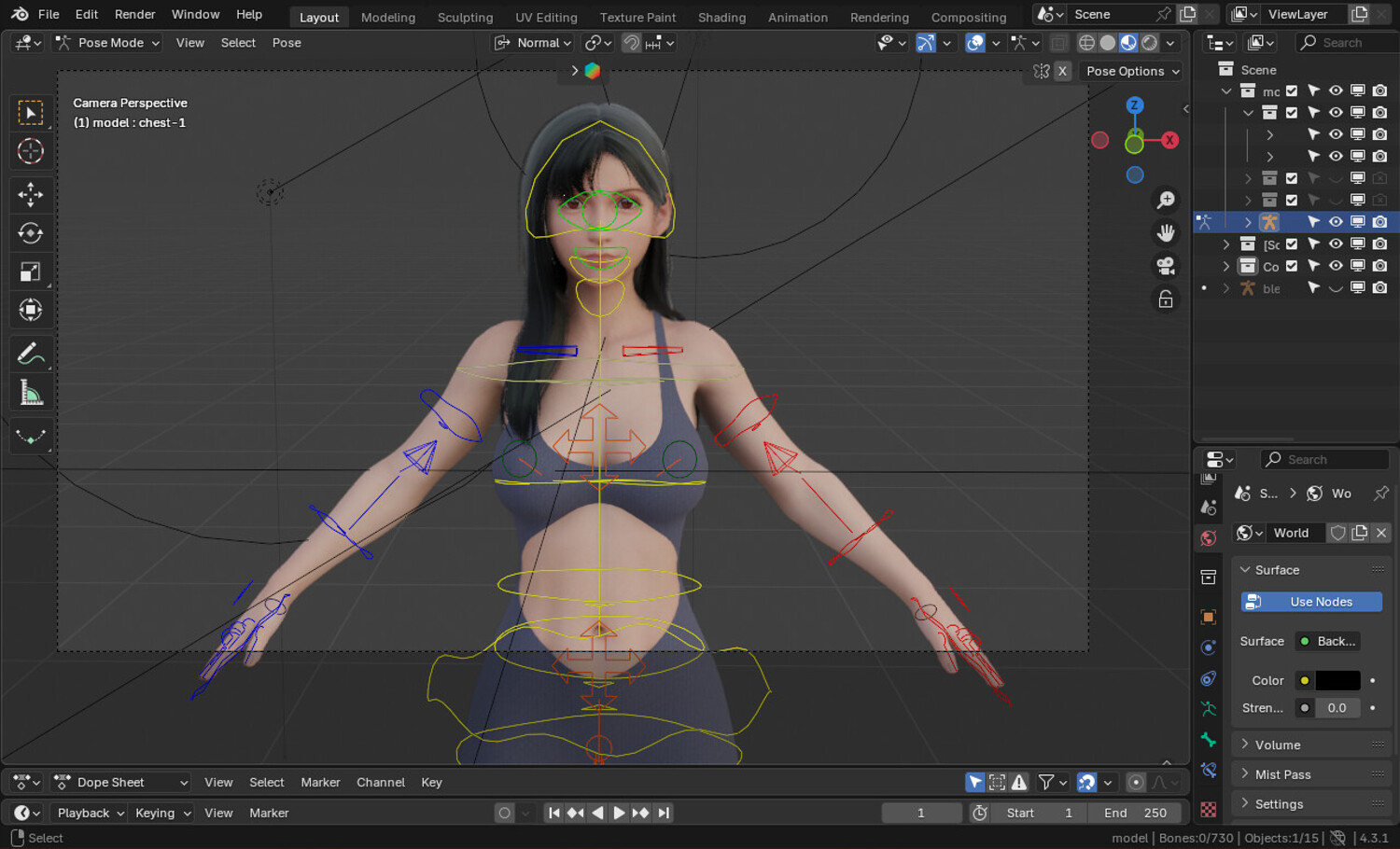This screenshot has height=849, width=1400.
Task: Click the hand pan-view gizmo
Action: tap(1166, 232)
